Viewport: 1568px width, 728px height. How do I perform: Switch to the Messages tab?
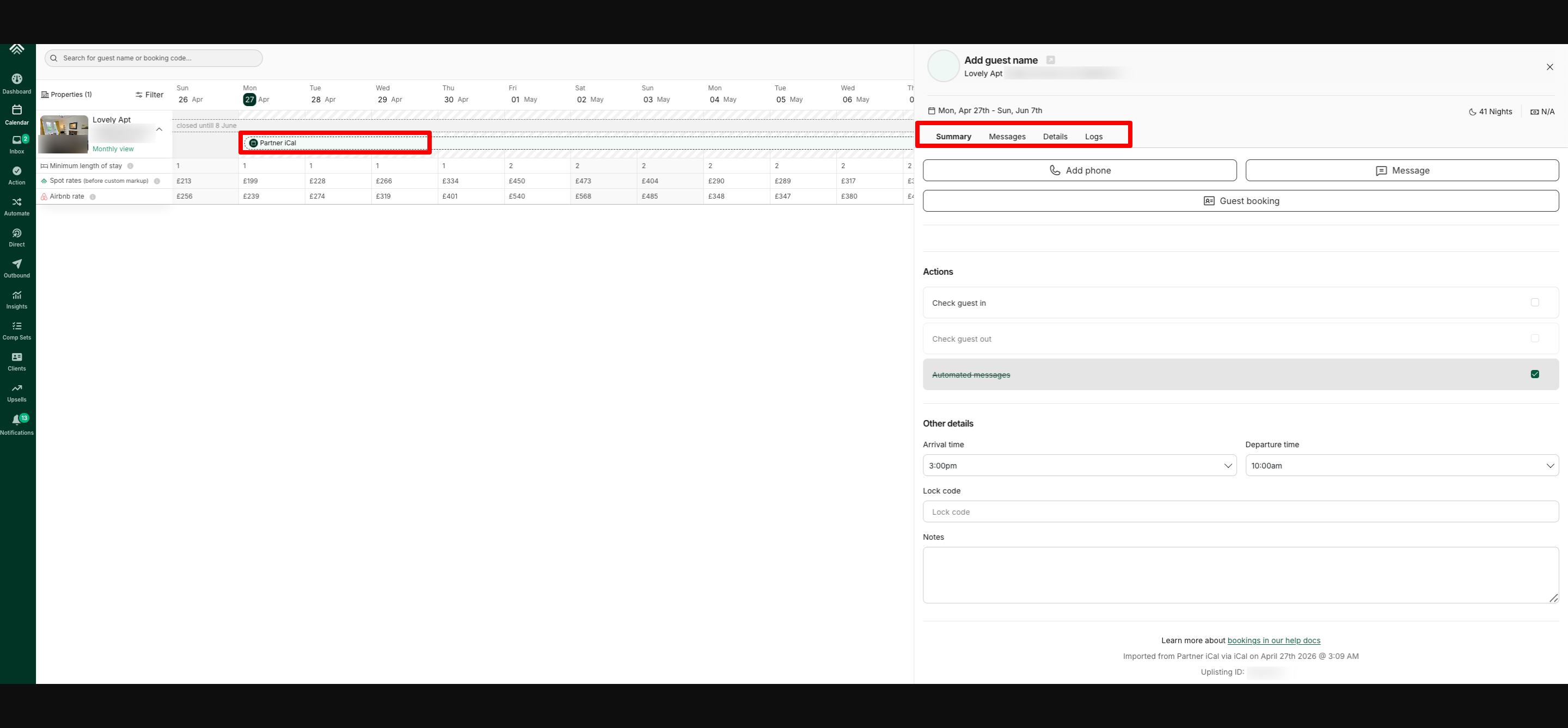(x=1007, y=137)
